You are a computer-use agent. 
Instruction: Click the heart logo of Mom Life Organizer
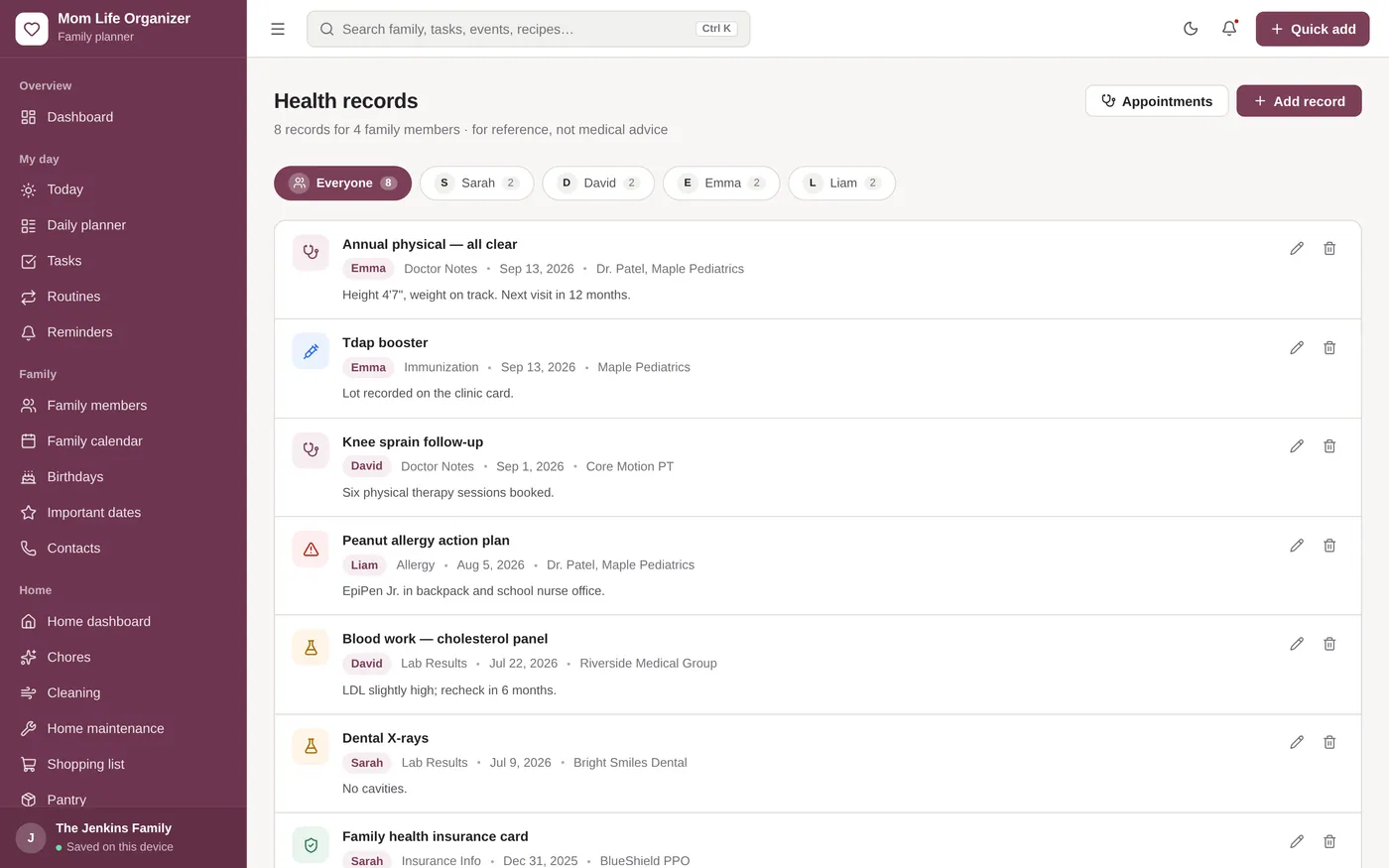coord(32,29)
